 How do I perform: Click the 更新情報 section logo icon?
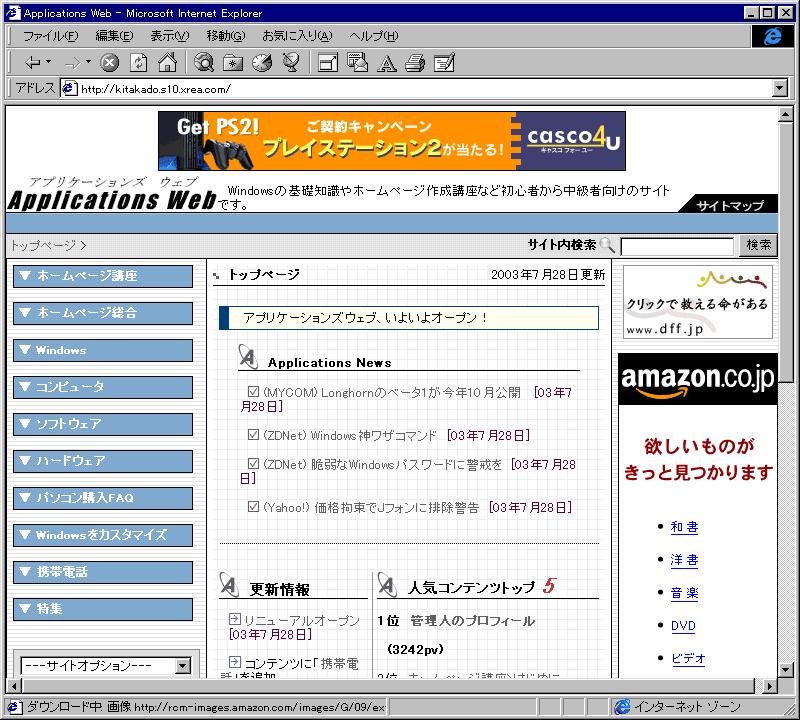coord(229,585)
